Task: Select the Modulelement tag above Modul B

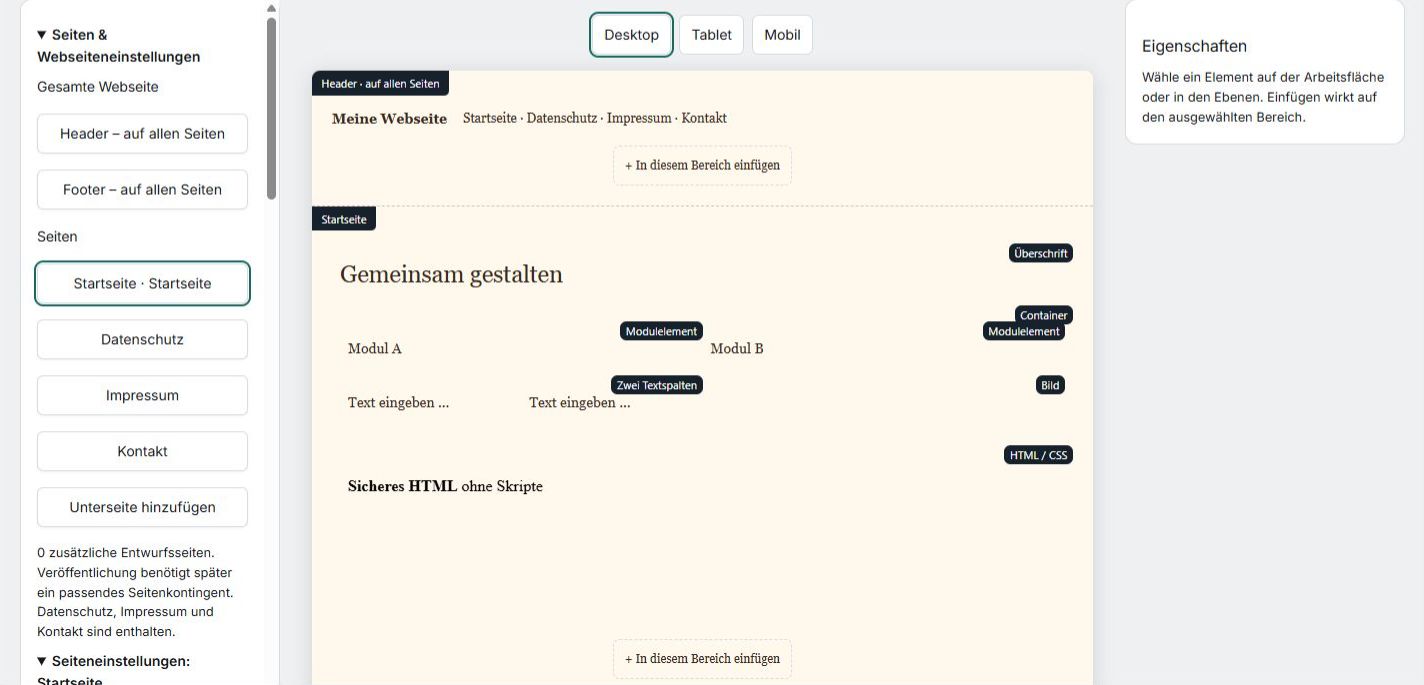Action: [x=1024, y=332]
